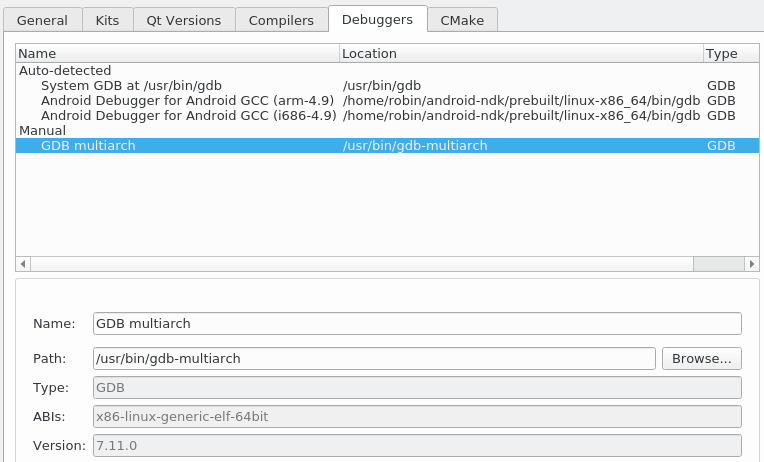Screen dimensions: 764x462
Task: Open the CMake tab
Action: (x=462, y=19)
